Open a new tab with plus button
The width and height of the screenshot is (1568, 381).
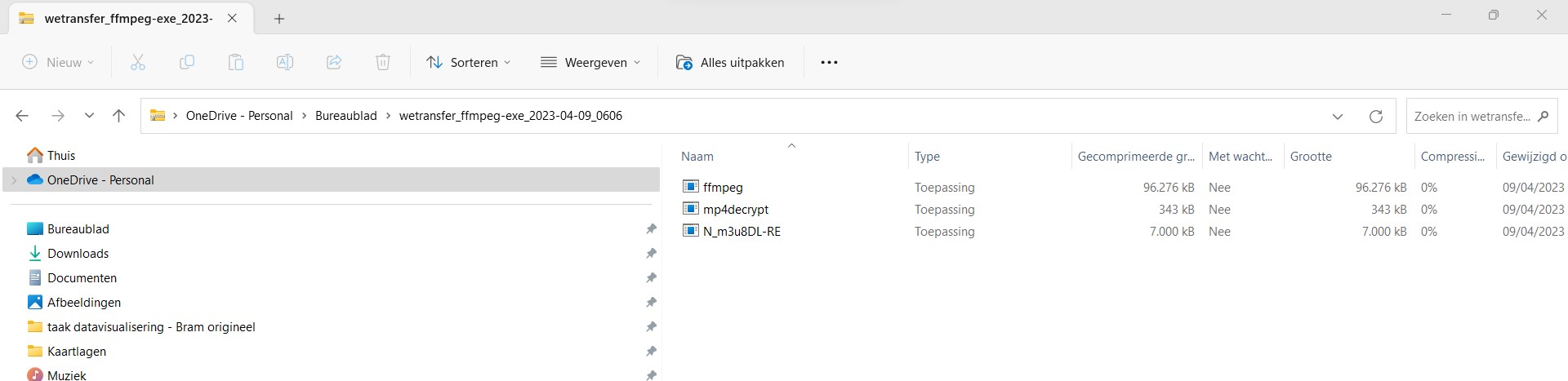[x=279, y=19]
